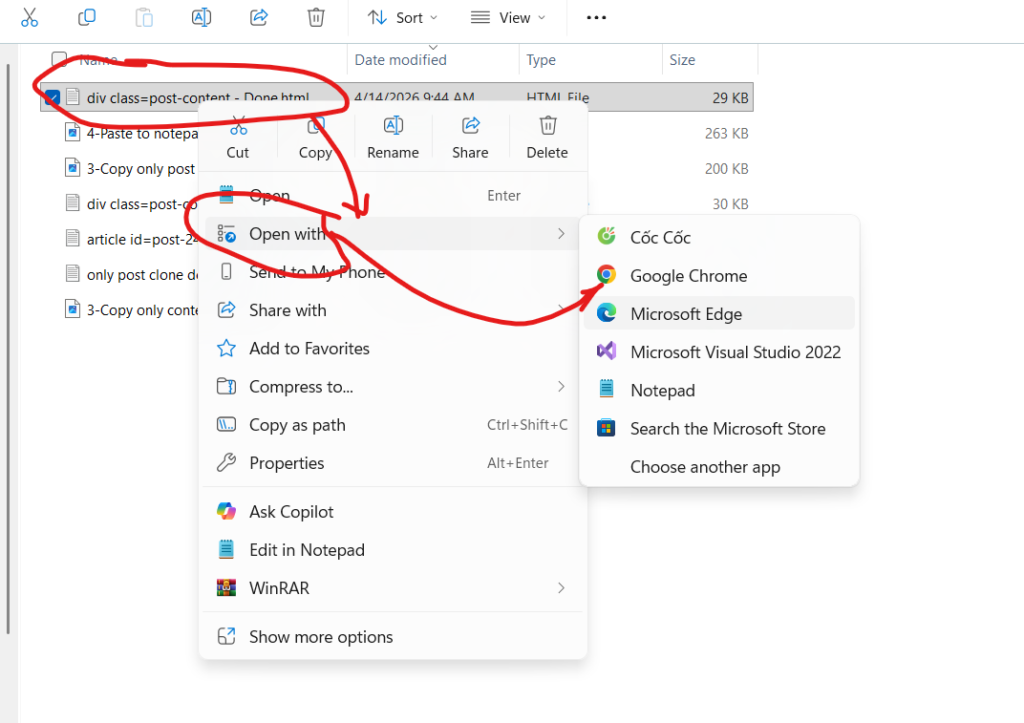Open Properties from context menu
The image size is (1024, 723).
coord(286,463)
